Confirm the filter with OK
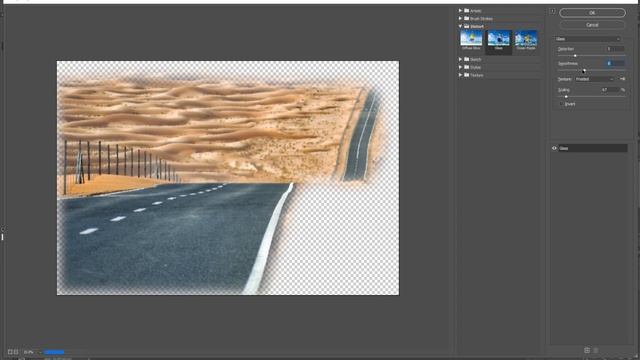This screenshot has width=640, height=360. click(592, 13)
